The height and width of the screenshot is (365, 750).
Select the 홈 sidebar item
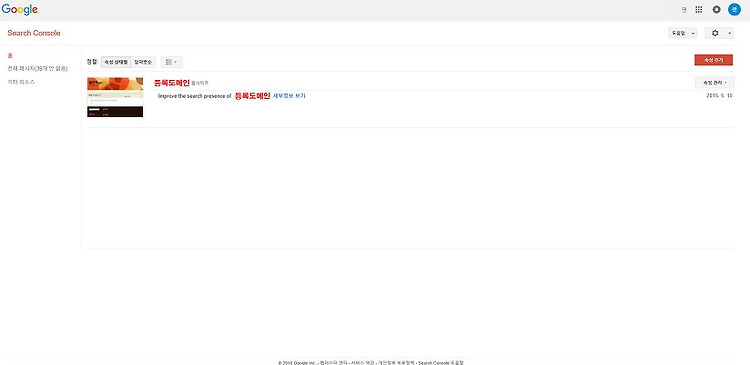(10, 55)
